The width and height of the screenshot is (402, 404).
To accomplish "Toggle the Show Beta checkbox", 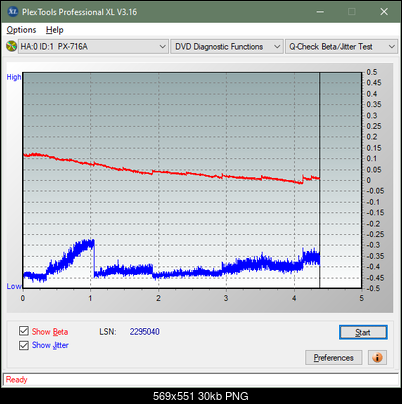I will (x=24, y=331).
